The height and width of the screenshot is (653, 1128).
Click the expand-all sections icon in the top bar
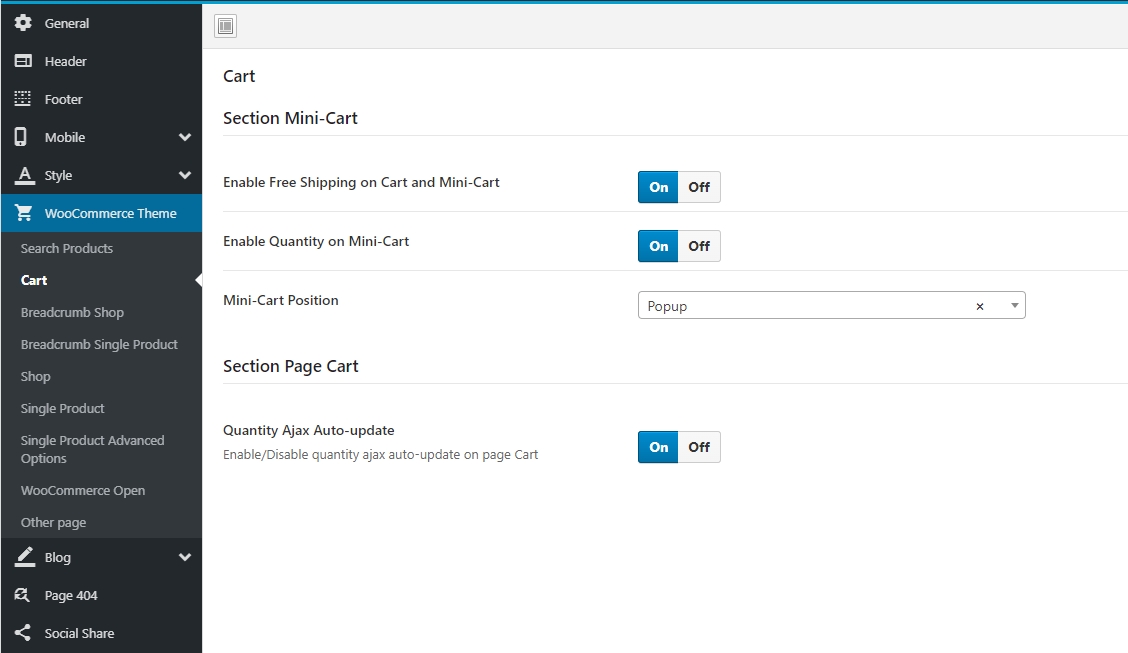[226, 26]
